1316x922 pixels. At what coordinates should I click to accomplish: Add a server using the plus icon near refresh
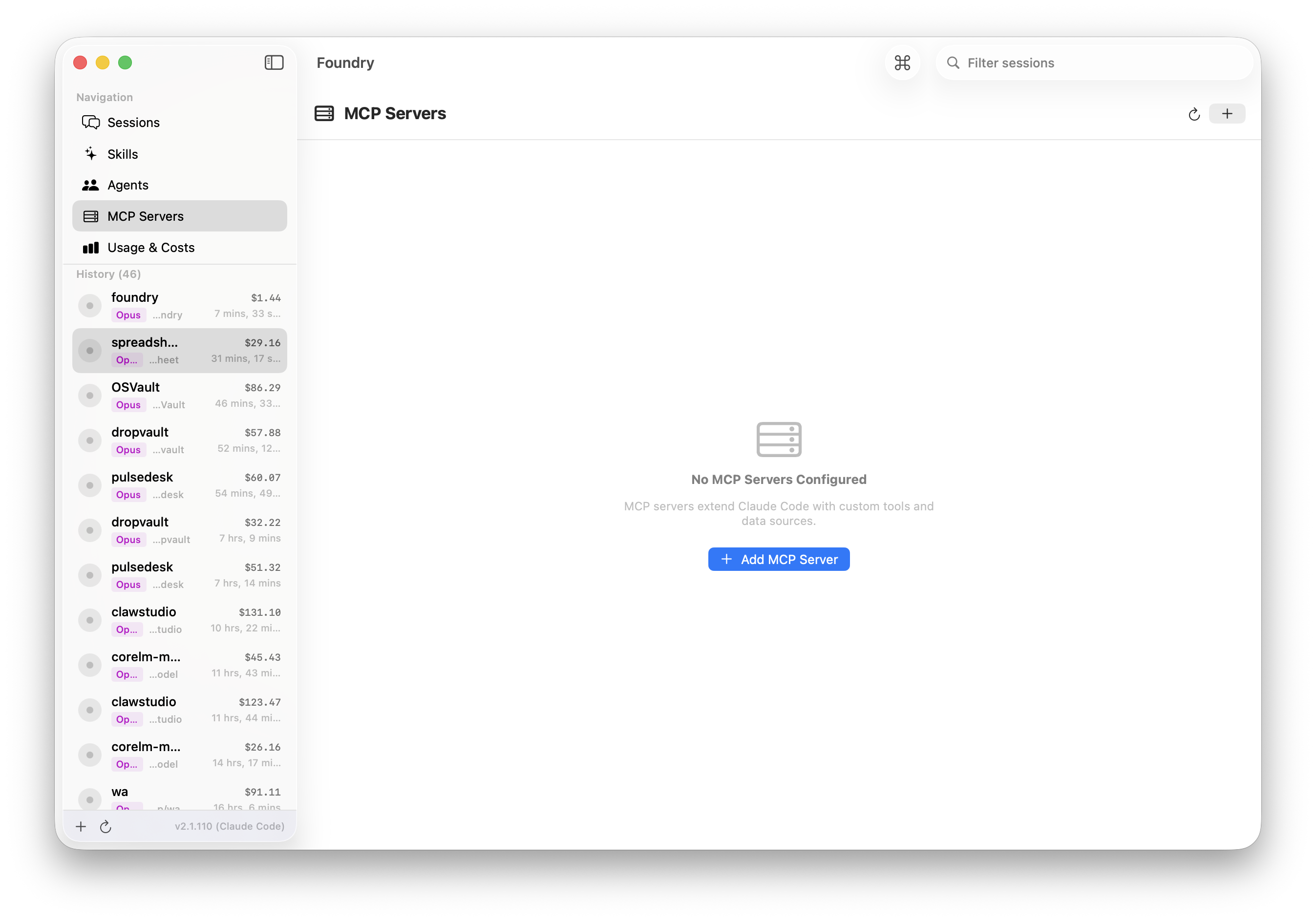tap(1227, 113)
